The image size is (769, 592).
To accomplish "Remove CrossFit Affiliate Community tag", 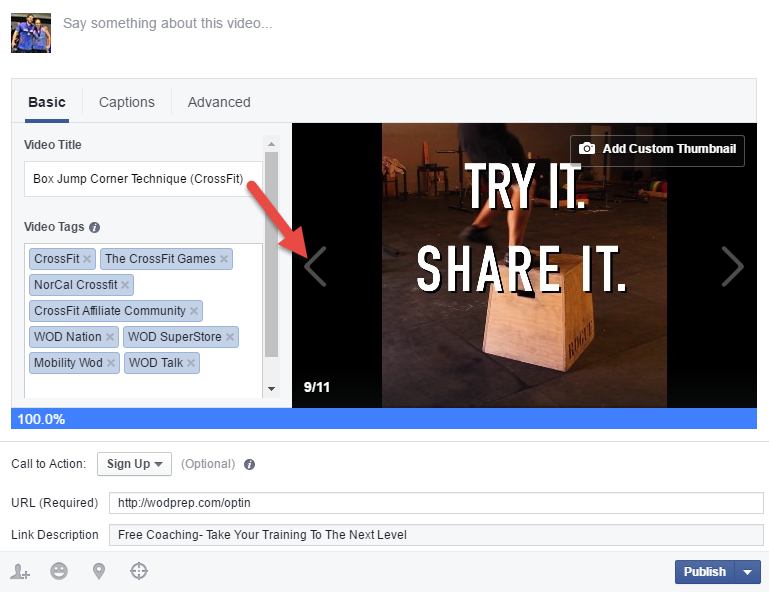I will [194, 311].
